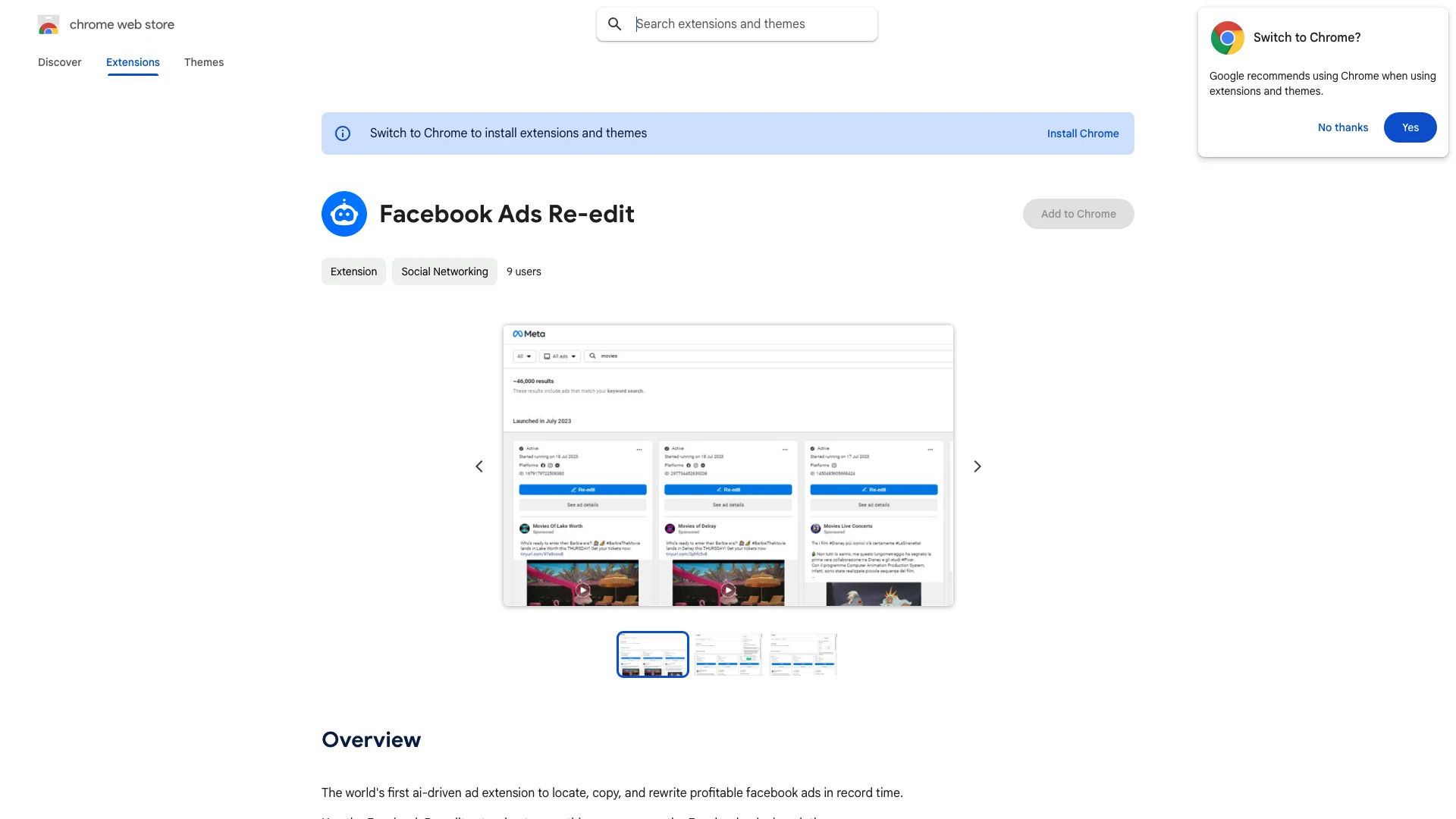Click the Switch to Chrome? popup title

pos(1307,37)
